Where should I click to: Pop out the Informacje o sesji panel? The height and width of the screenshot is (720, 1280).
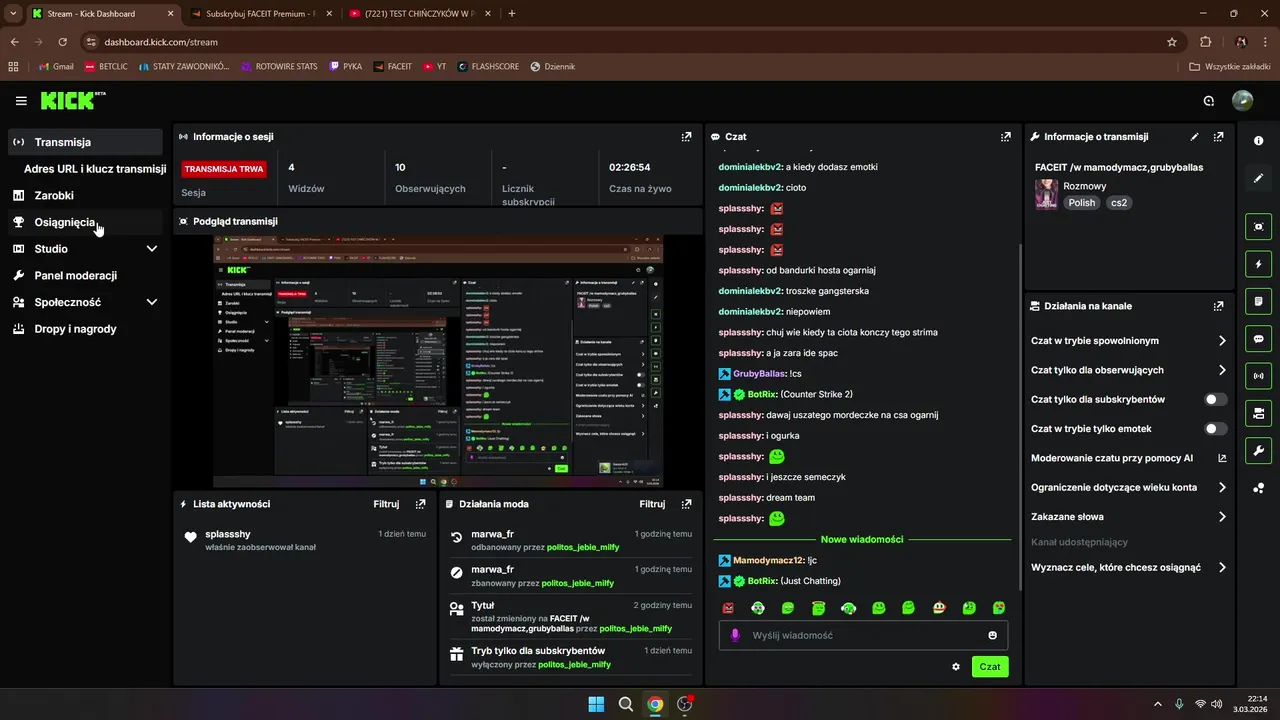(x=686, y=137)
